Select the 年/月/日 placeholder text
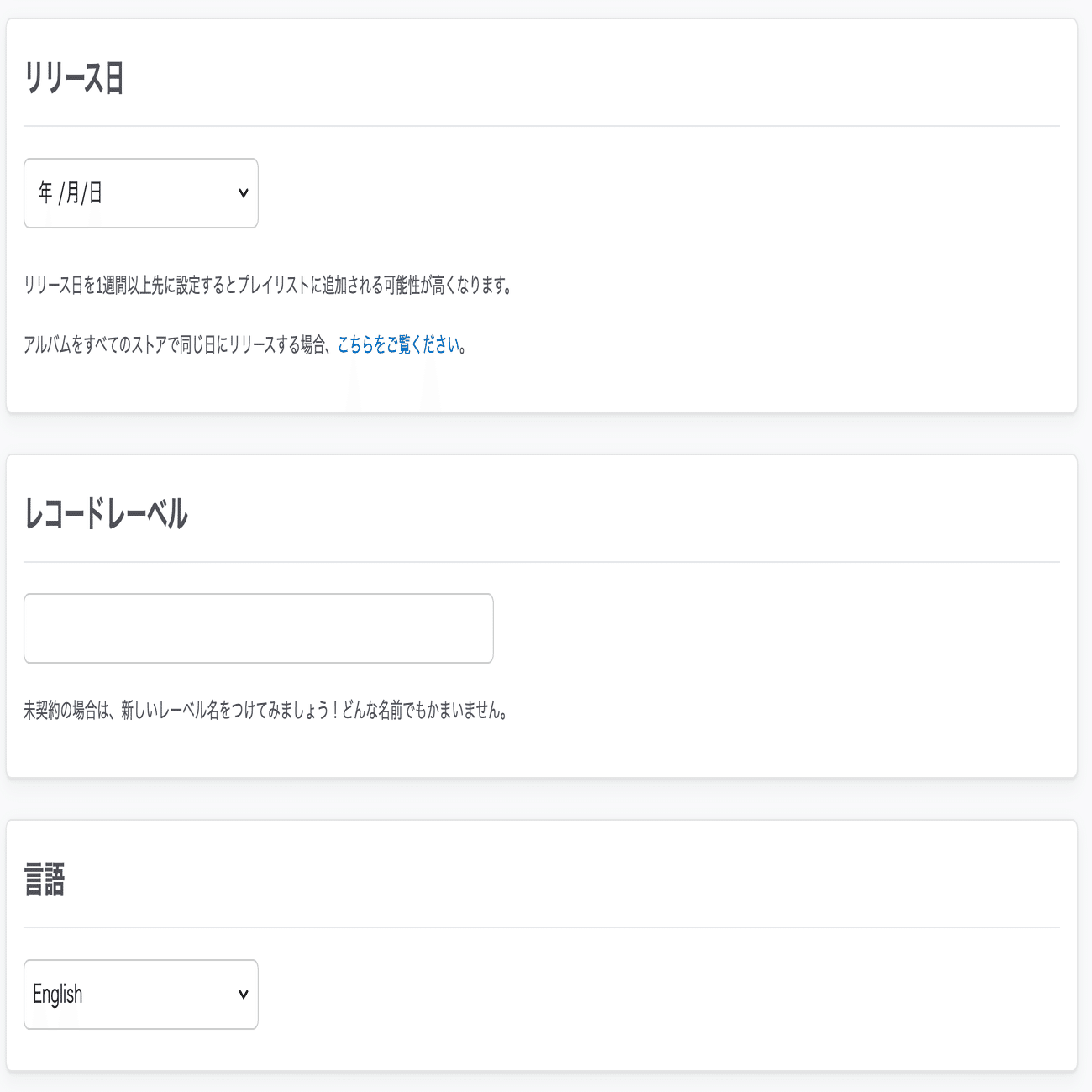1092x1092 pixels. (71, 193)
